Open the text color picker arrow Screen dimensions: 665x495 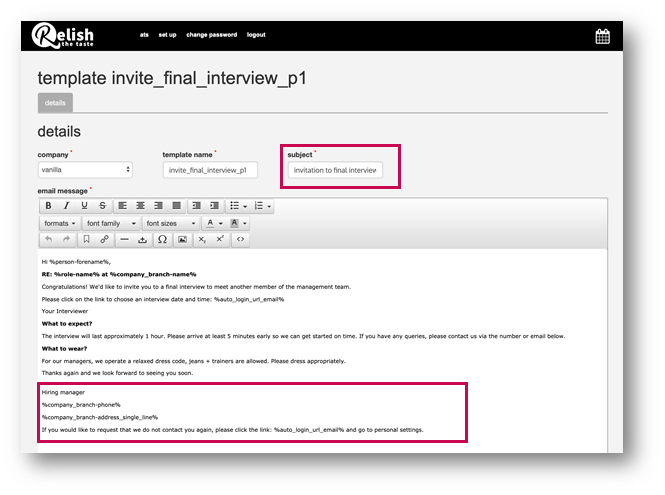click(220, 223)
